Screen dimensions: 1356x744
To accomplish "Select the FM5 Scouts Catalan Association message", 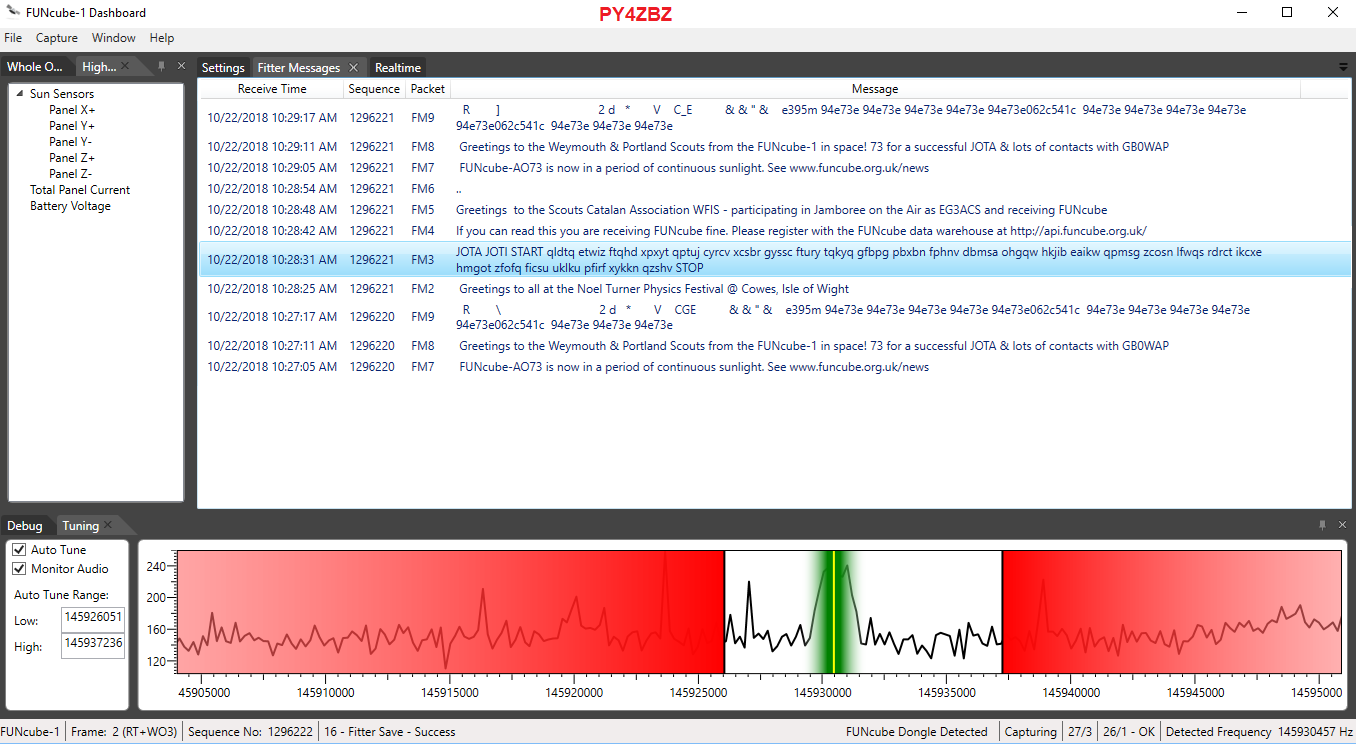I will click(x=775, y=210).
